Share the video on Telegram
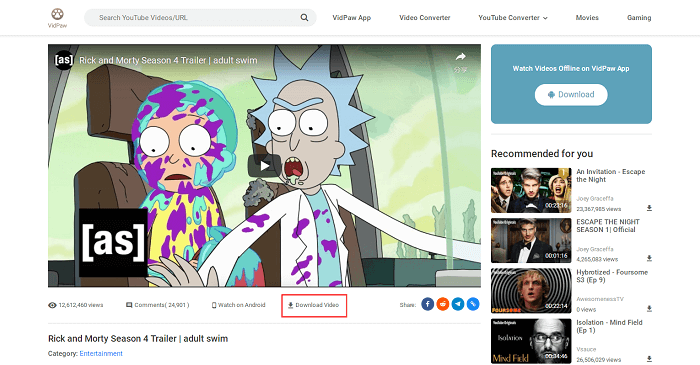 click(x=458, y=304)
